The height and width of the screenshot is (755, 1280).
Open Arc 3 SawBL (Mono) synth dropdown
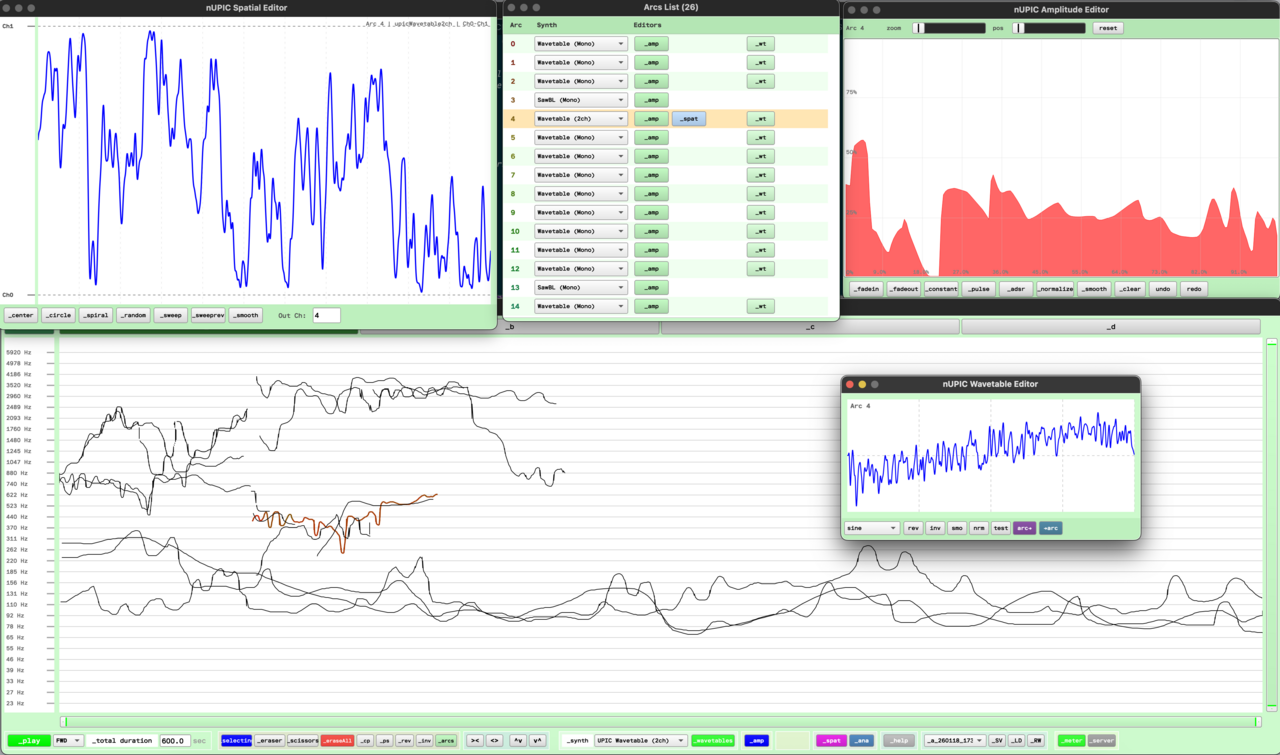tap(581, 100)
